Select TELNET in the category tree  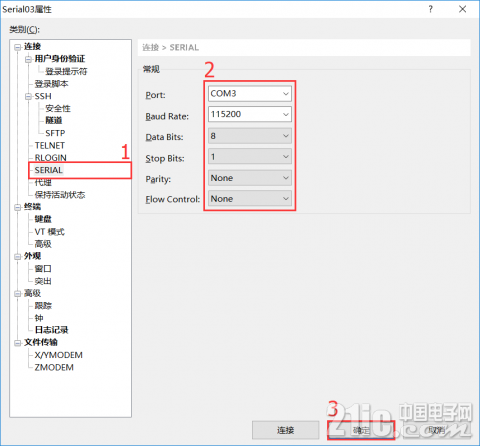point(50,145)
